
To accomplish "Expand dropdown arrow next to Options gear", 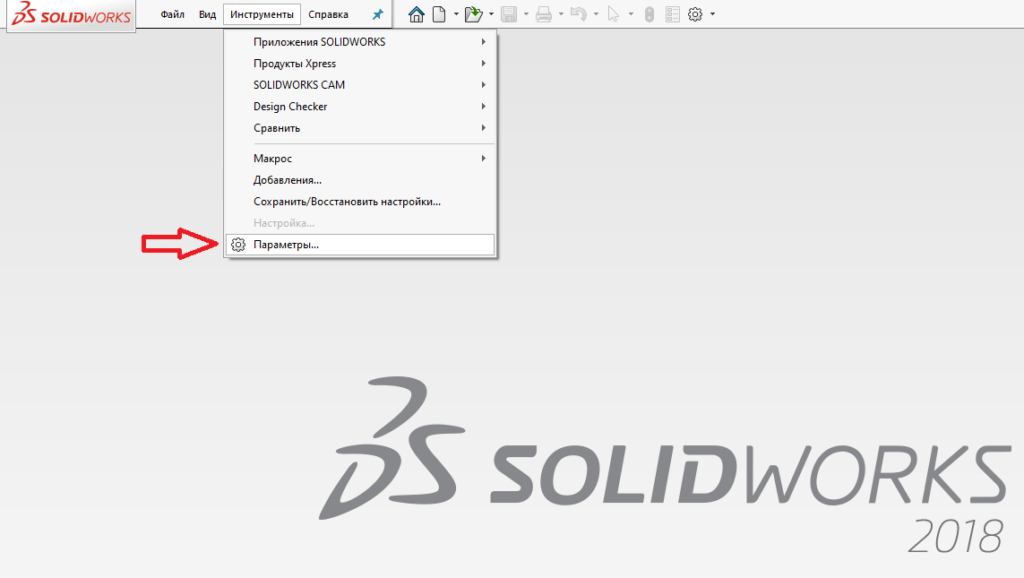I will (x=712, y=14).
